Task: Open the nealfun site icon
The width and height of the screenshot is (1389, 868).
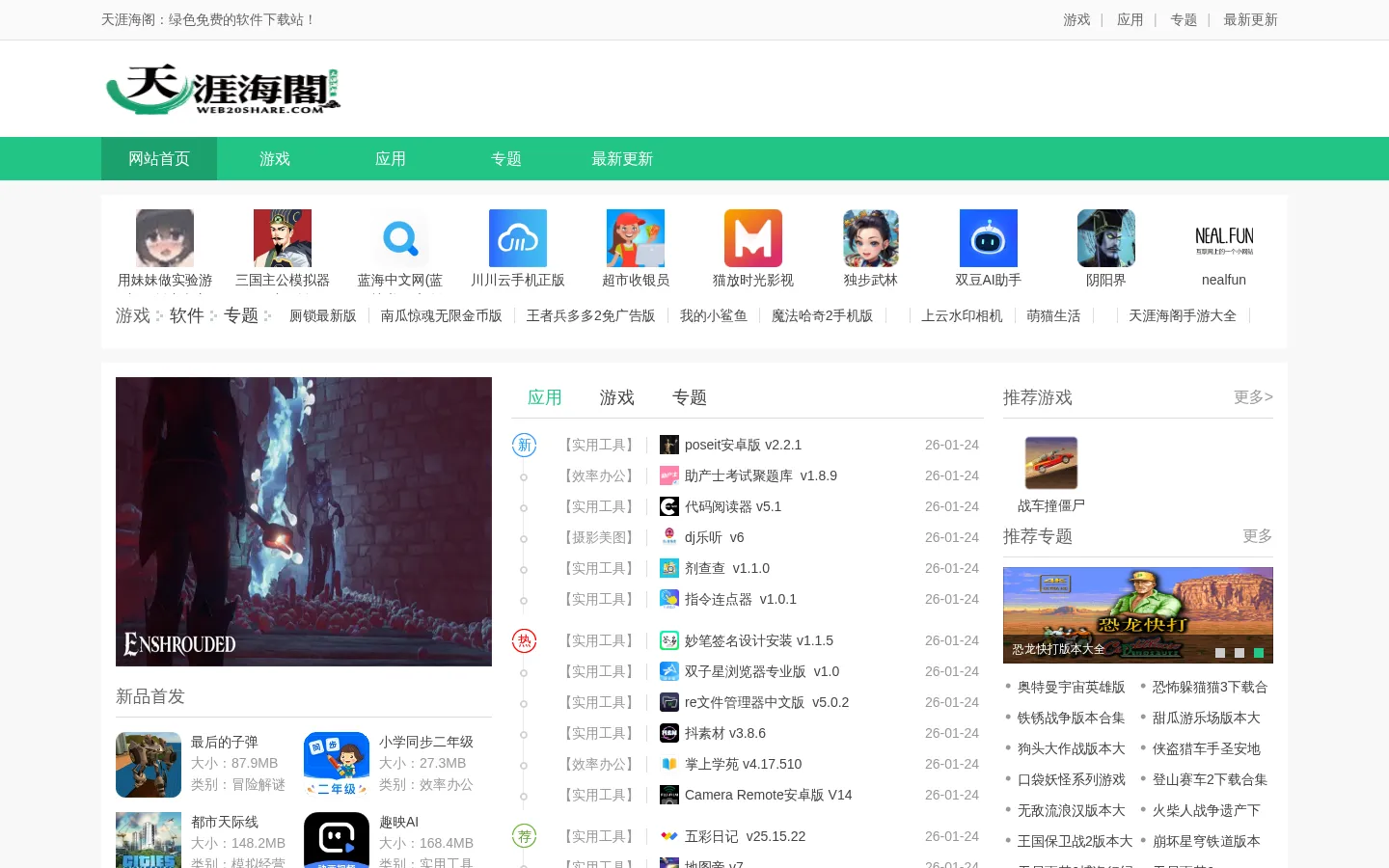Action: (1224, 238)
